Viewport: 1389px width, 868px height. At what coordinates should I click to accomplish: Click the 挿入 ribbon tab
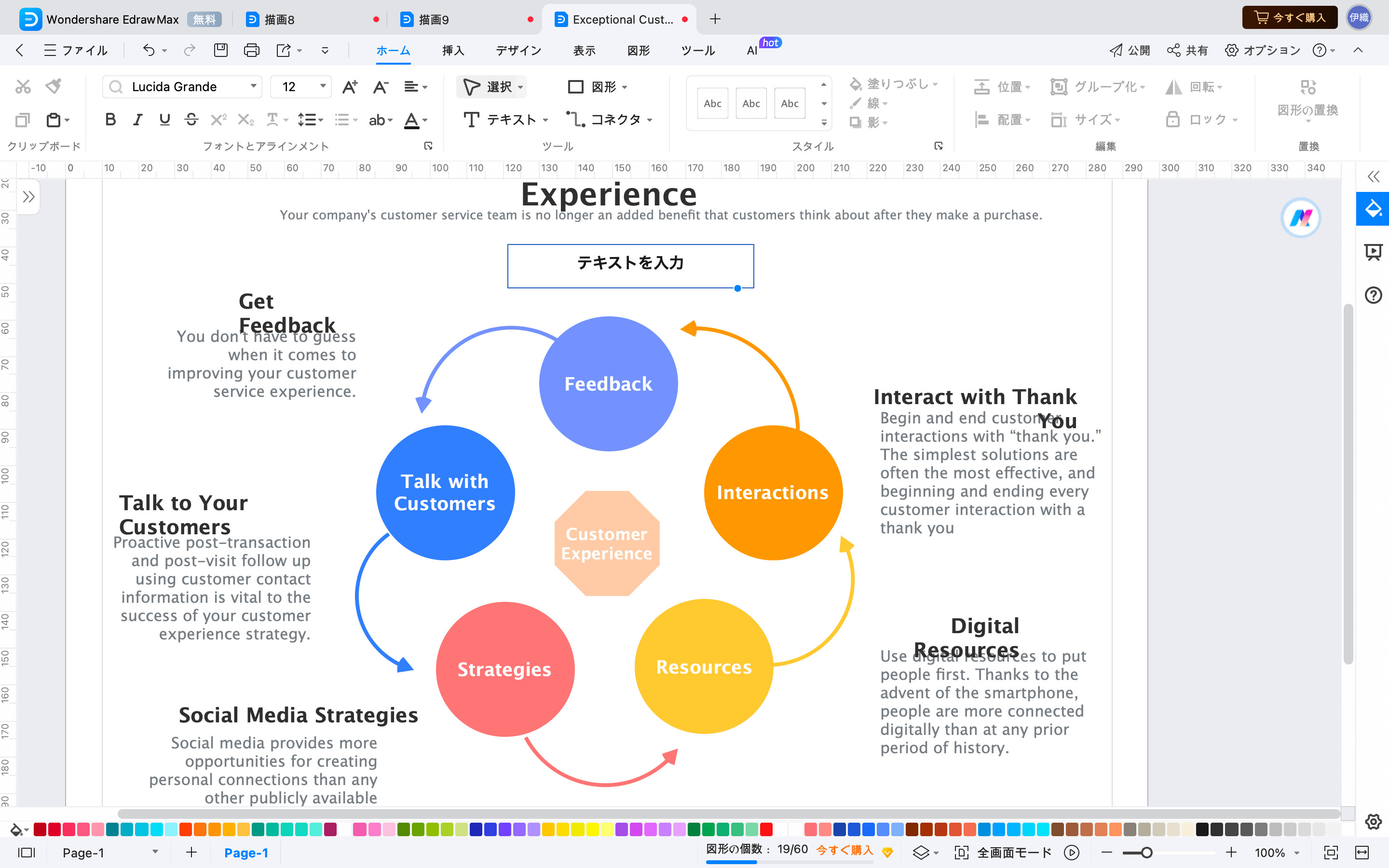tap(452, 50)
